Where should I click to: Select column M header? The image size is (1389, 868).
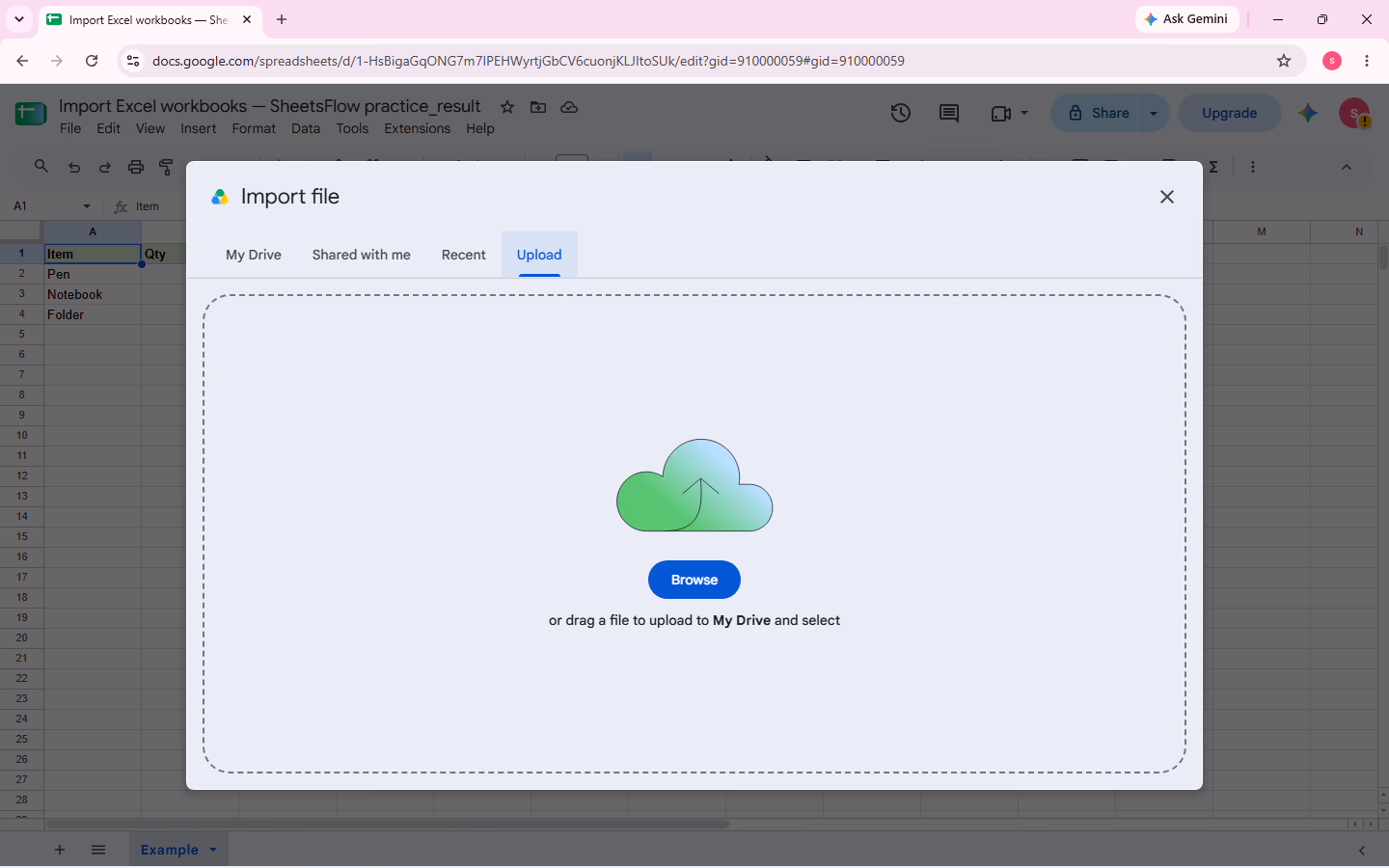coord(1262,231)
